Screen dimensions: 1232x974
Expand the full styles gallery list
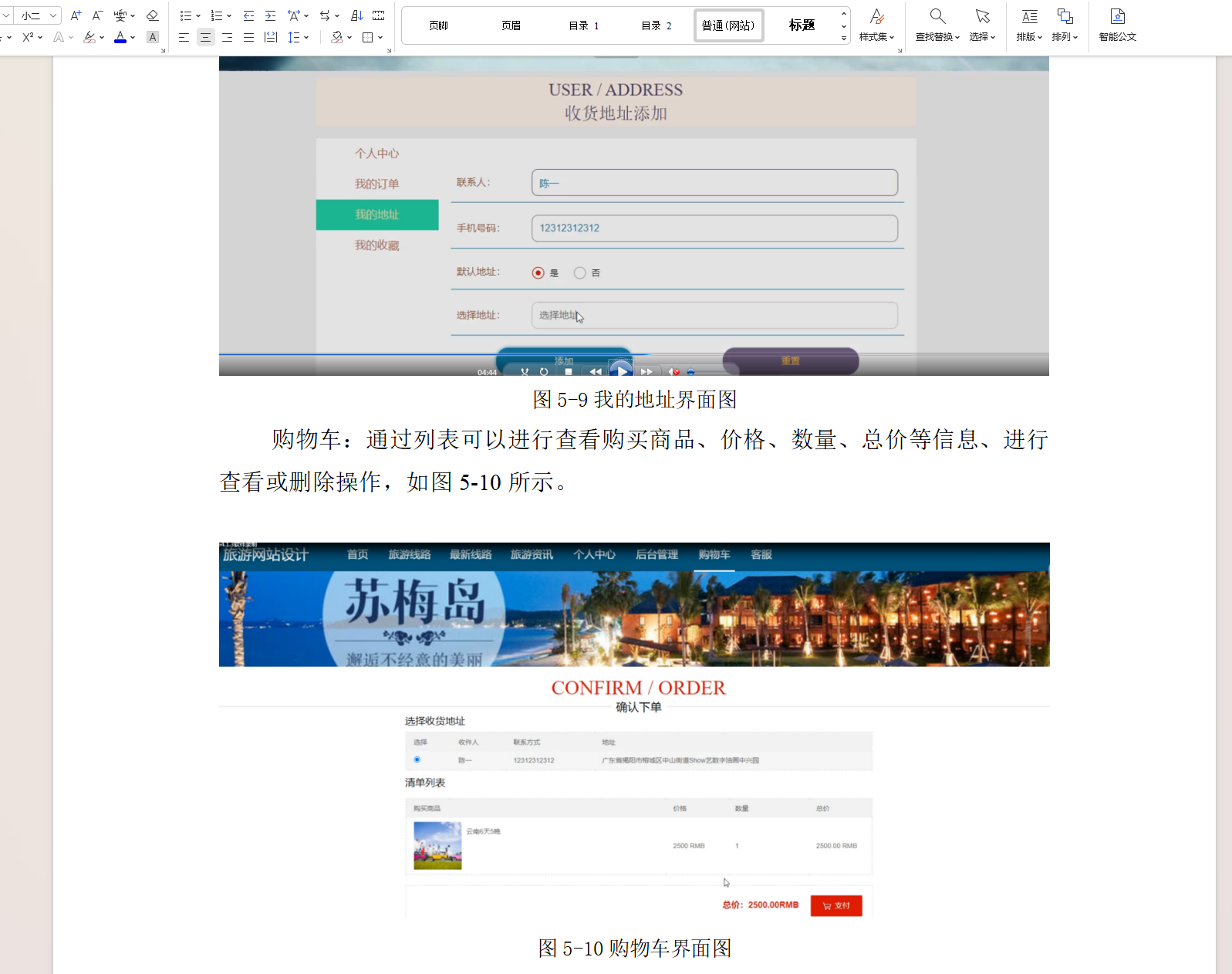844,38
